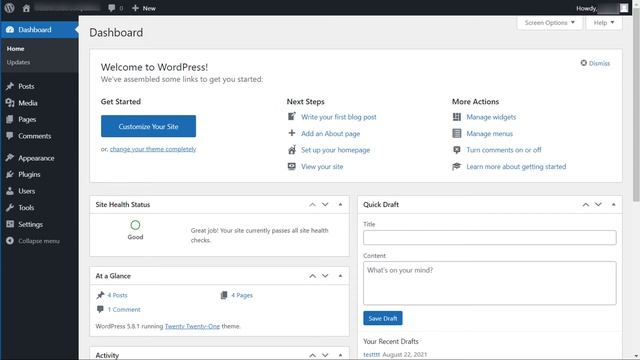Open the site home icon in admin bar
The image size is (640, 360).
(26, 8)
